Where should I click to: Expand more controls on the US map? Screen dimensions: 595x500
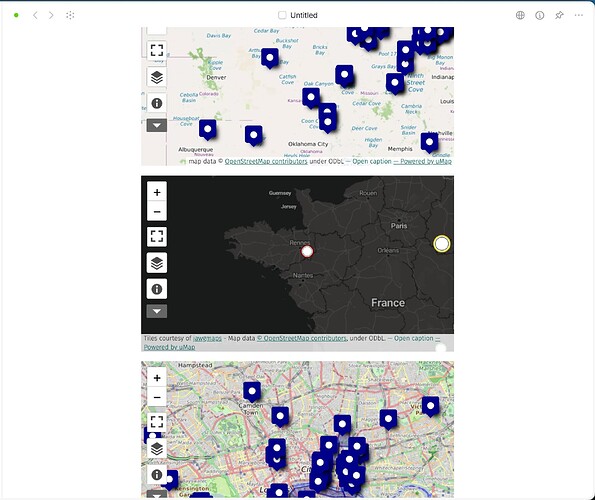coord(157,125)
